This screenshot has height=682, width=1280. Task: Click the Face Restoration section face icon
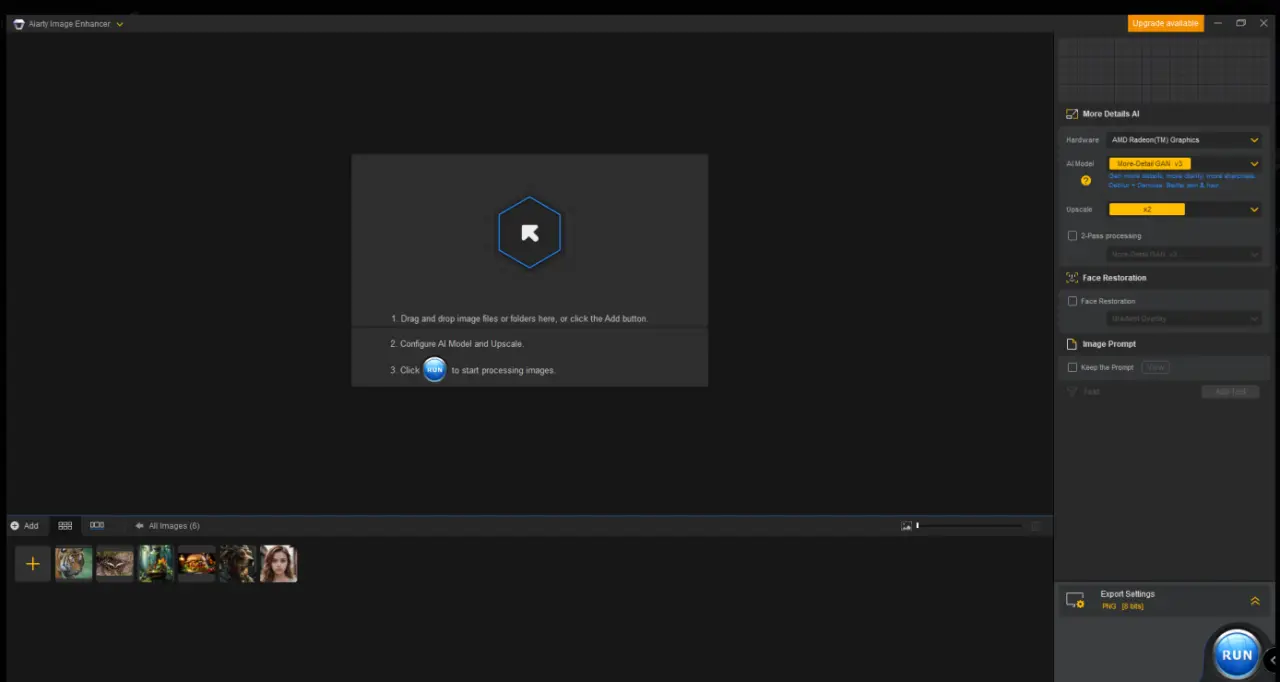pos(1072,278)
